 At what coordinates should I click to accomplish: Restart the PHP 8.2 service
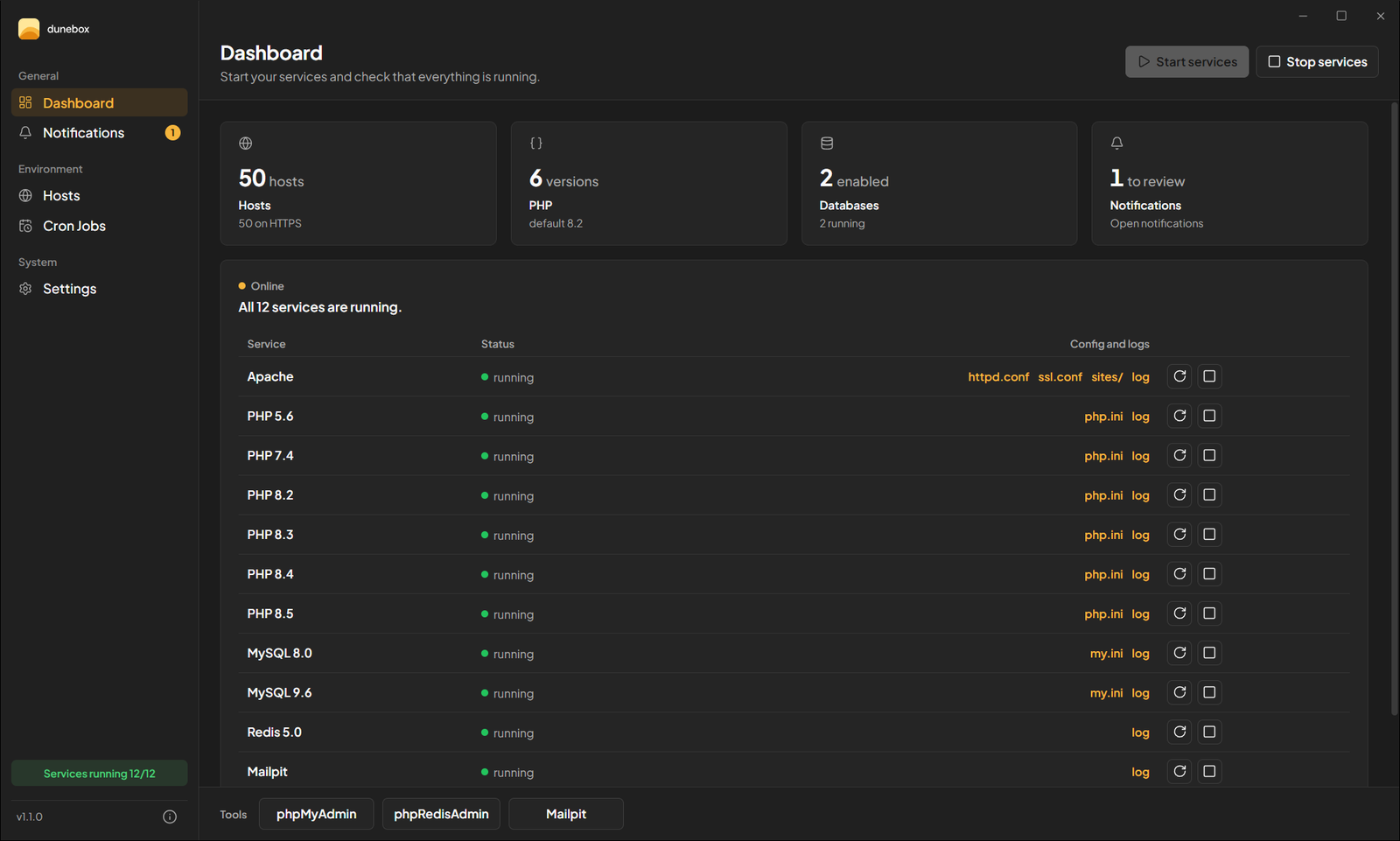click(1179, 494)
